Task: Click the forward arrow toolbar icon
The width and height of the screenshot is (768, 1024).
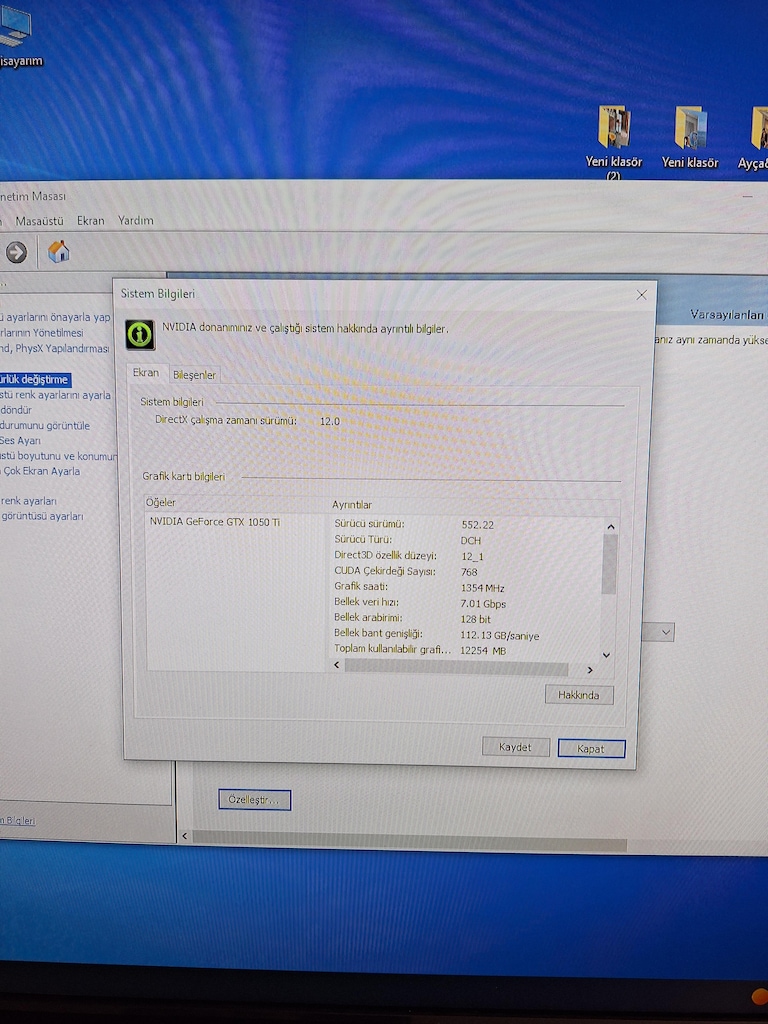Action: (x=16, y=252)
